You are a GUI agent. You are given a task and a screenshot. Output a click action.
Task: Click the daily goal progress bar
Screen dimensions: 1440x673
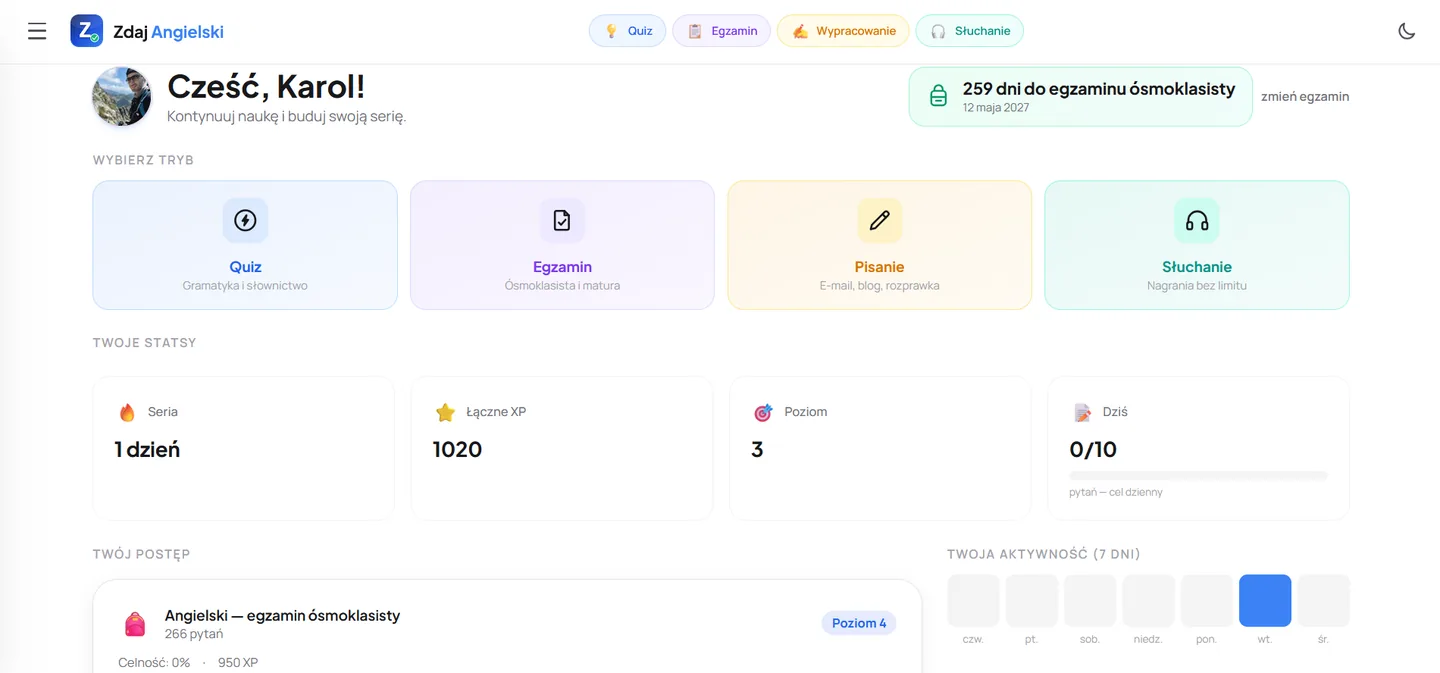tap(1198, 475)
